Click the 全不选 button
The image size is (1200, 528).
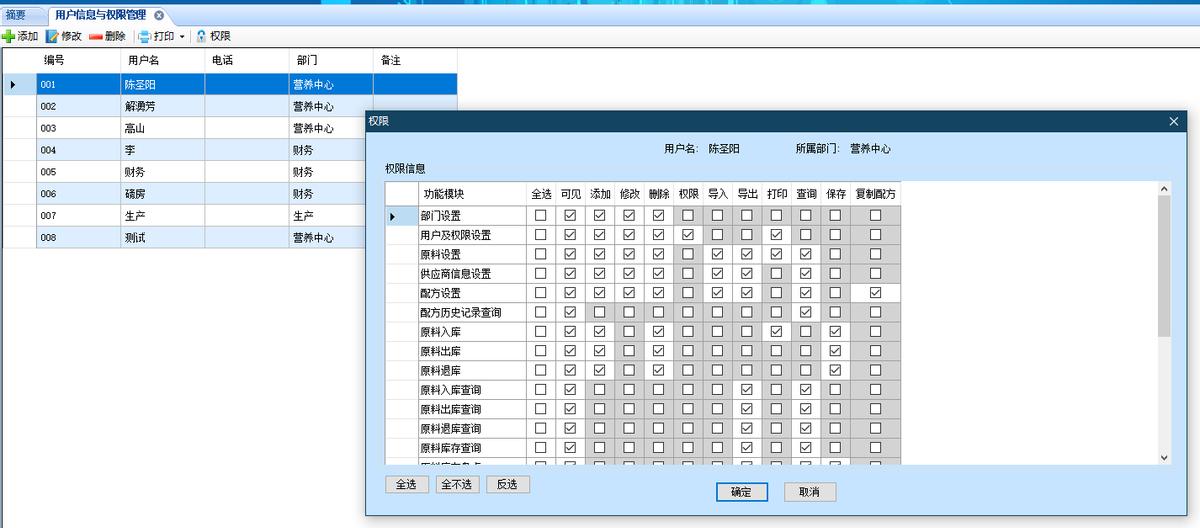click(x=457, y=484)
